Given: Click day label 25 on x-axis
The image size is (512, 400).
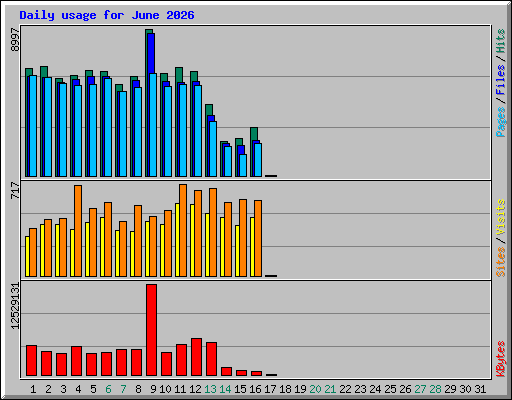Looking at the screenshot, I should (390, 389).
